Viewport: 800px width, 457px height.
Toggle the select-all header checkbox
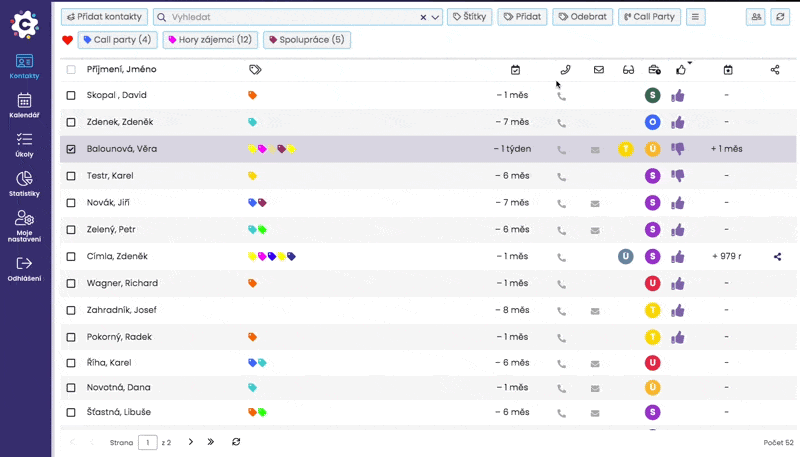71,70
